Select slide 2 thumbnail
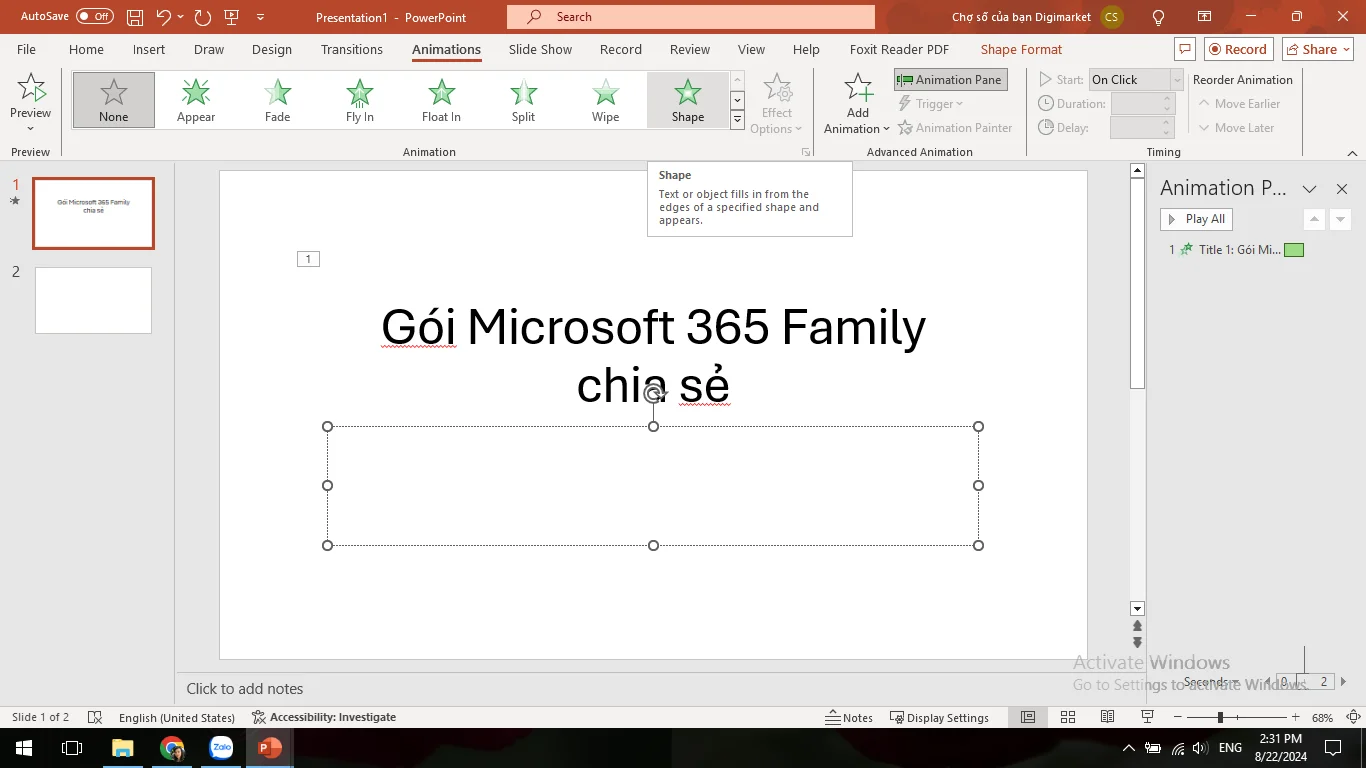The height and width of the screenshot is (768, 1366). tap(93, 300)
